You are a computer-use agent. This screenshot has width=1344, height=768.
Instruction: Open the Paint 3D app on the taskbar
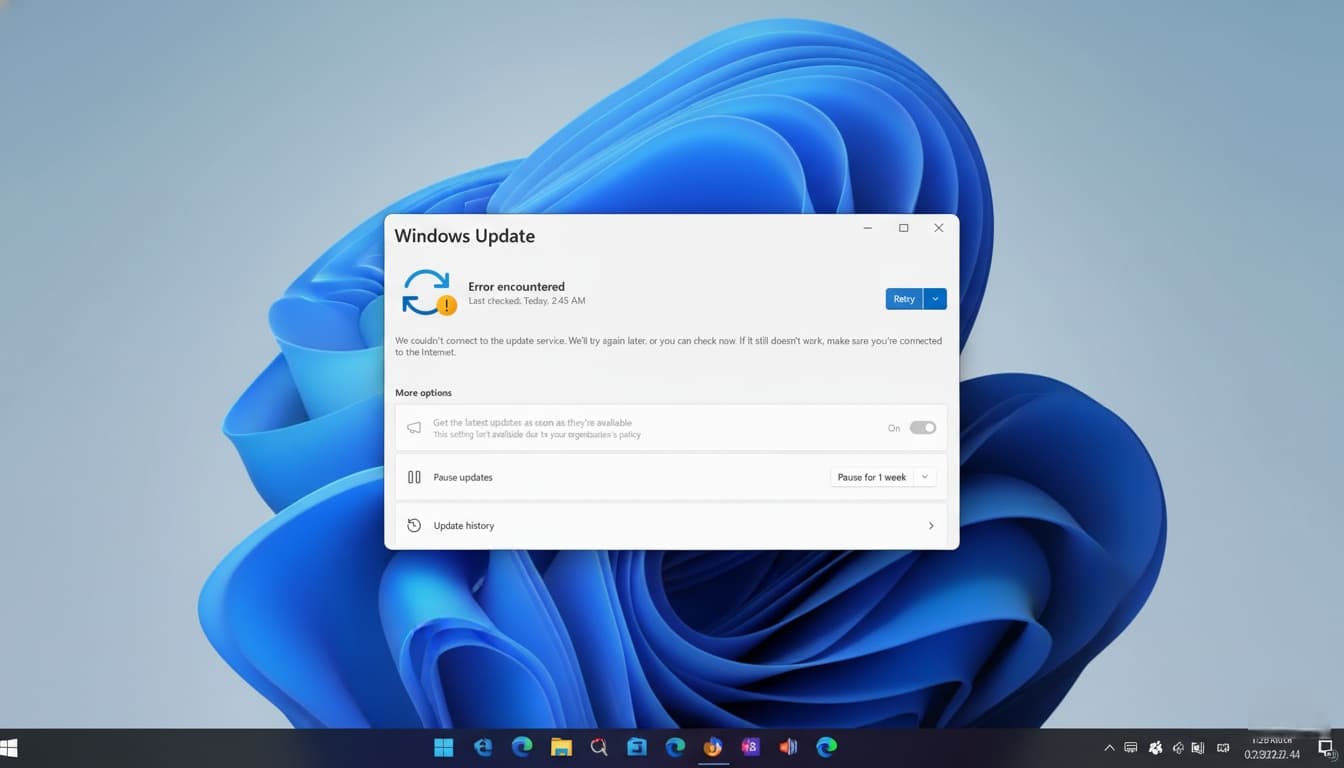[749, 747]
